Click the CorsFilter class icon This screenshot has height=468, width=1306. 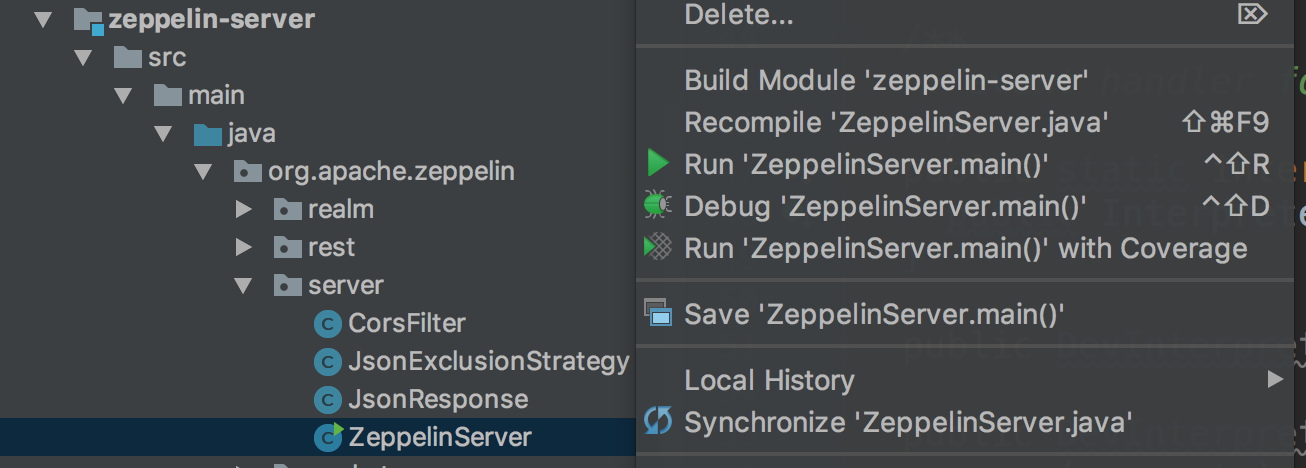coord(327,324)
